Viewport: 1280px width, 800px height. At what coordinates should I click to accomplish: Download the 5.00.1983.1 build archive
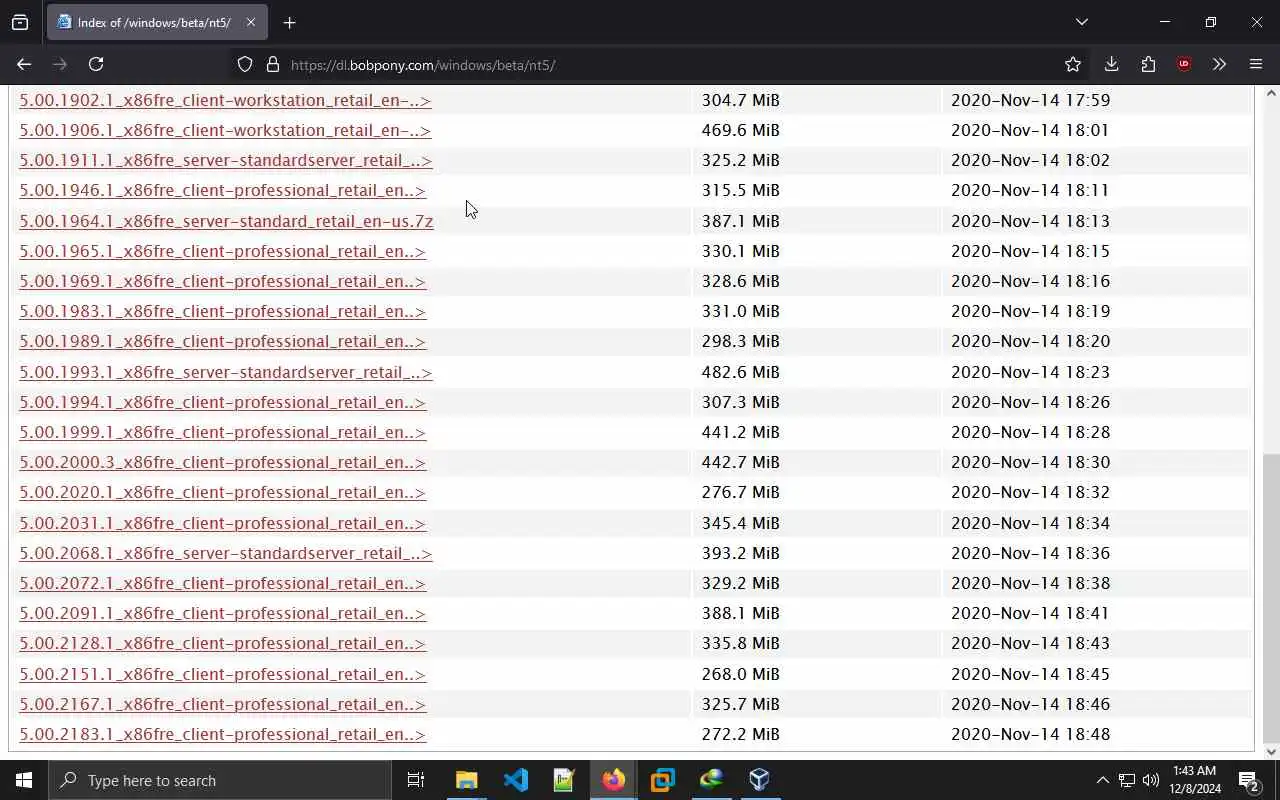222,311
